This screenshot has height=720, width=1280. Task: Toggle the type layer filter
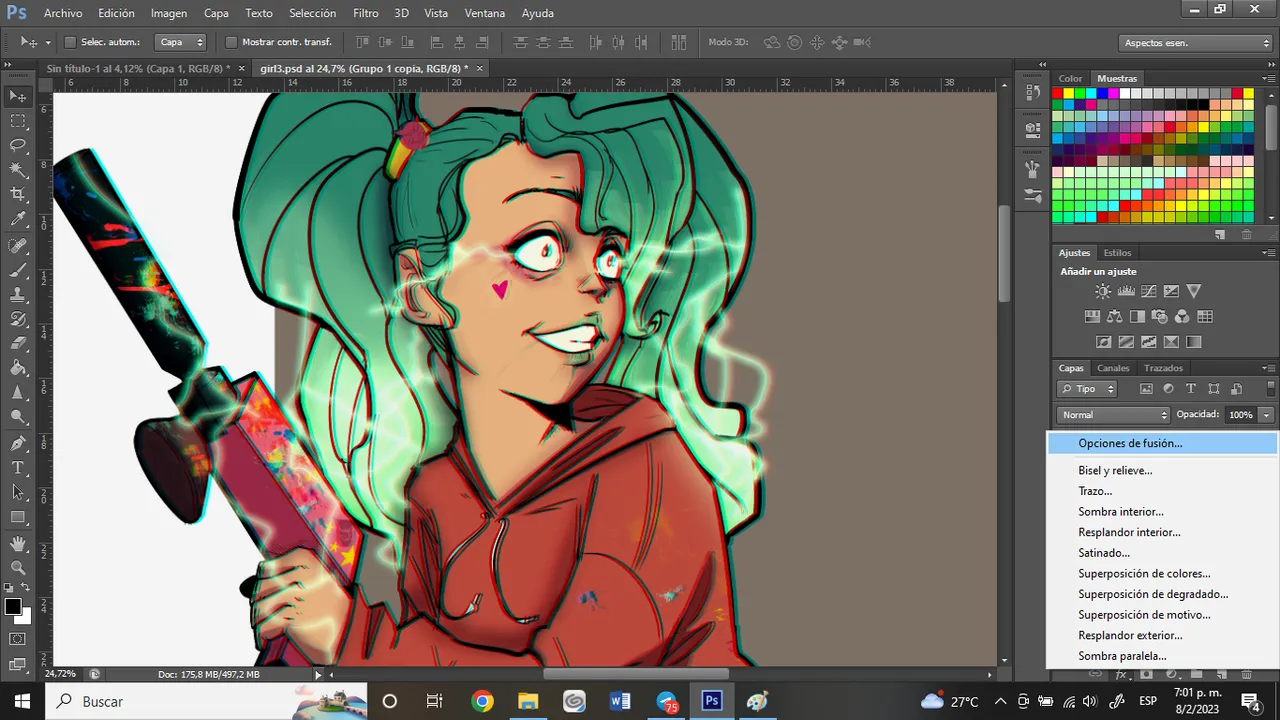pos(1190,389)
